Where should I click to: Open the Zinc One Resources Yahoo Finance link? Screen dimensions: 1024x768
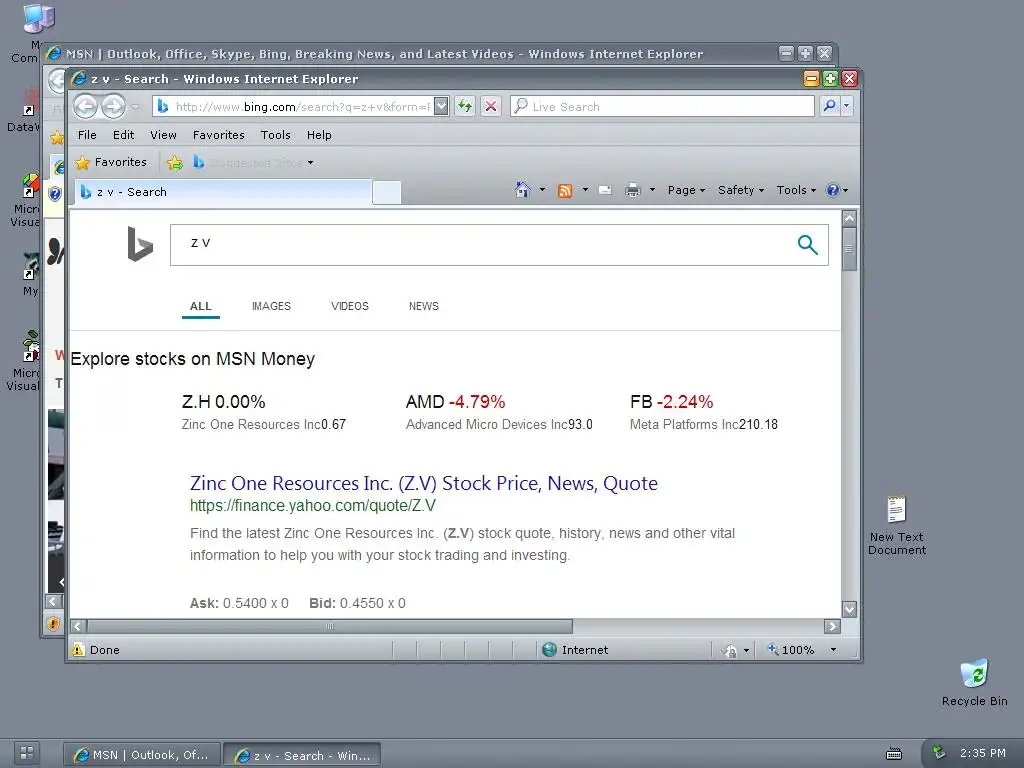[x=424, y=483]
